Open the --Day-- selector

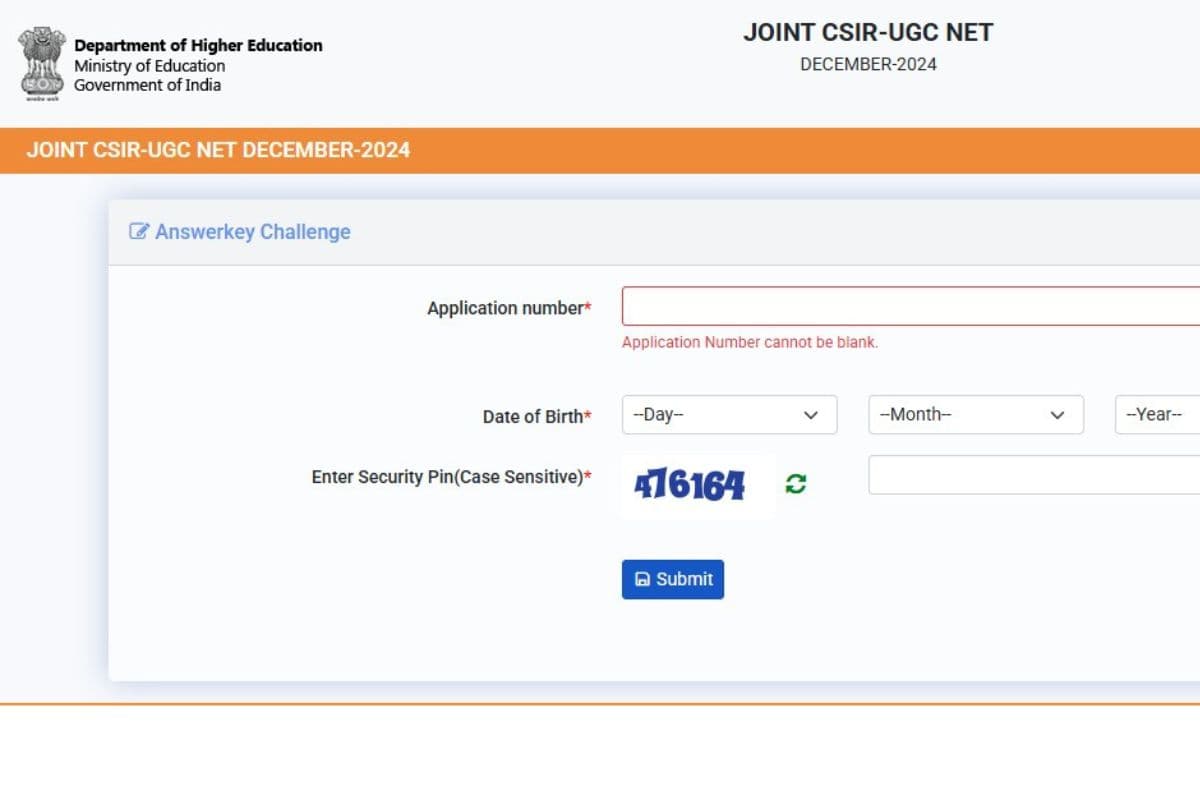pos(729,415)
